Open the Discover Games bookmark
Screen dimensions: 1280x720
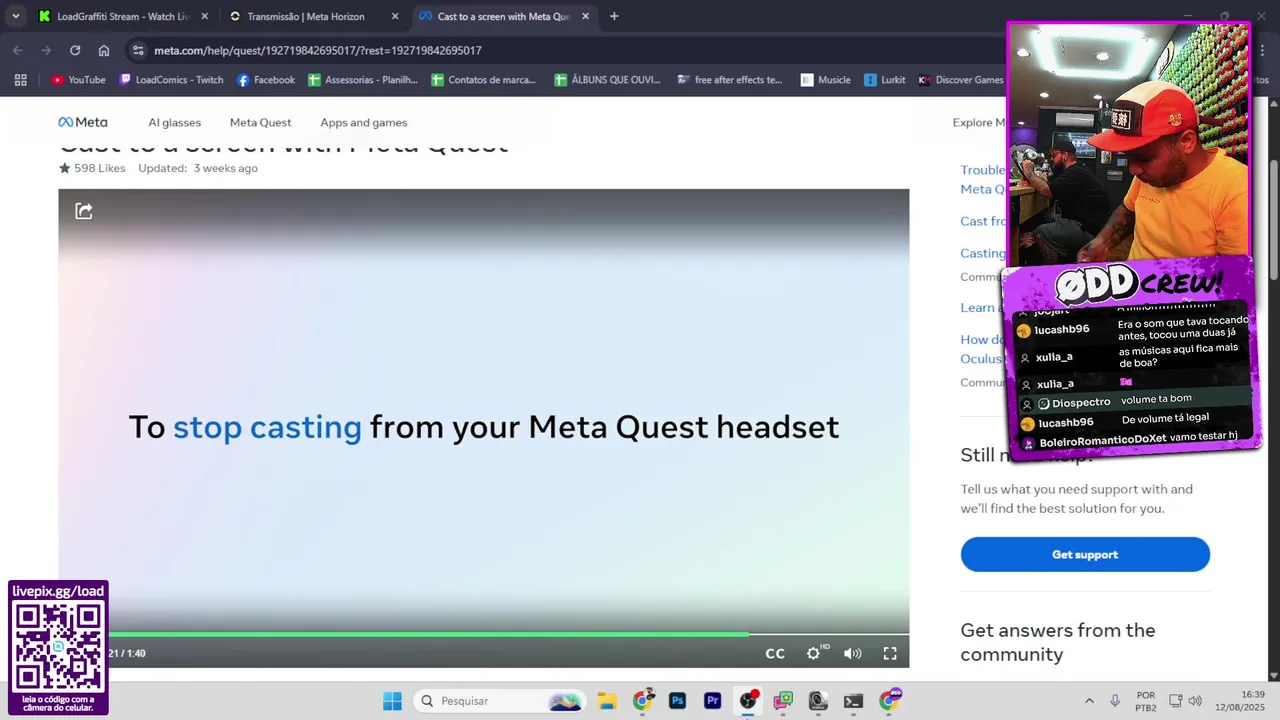point(961,80)
